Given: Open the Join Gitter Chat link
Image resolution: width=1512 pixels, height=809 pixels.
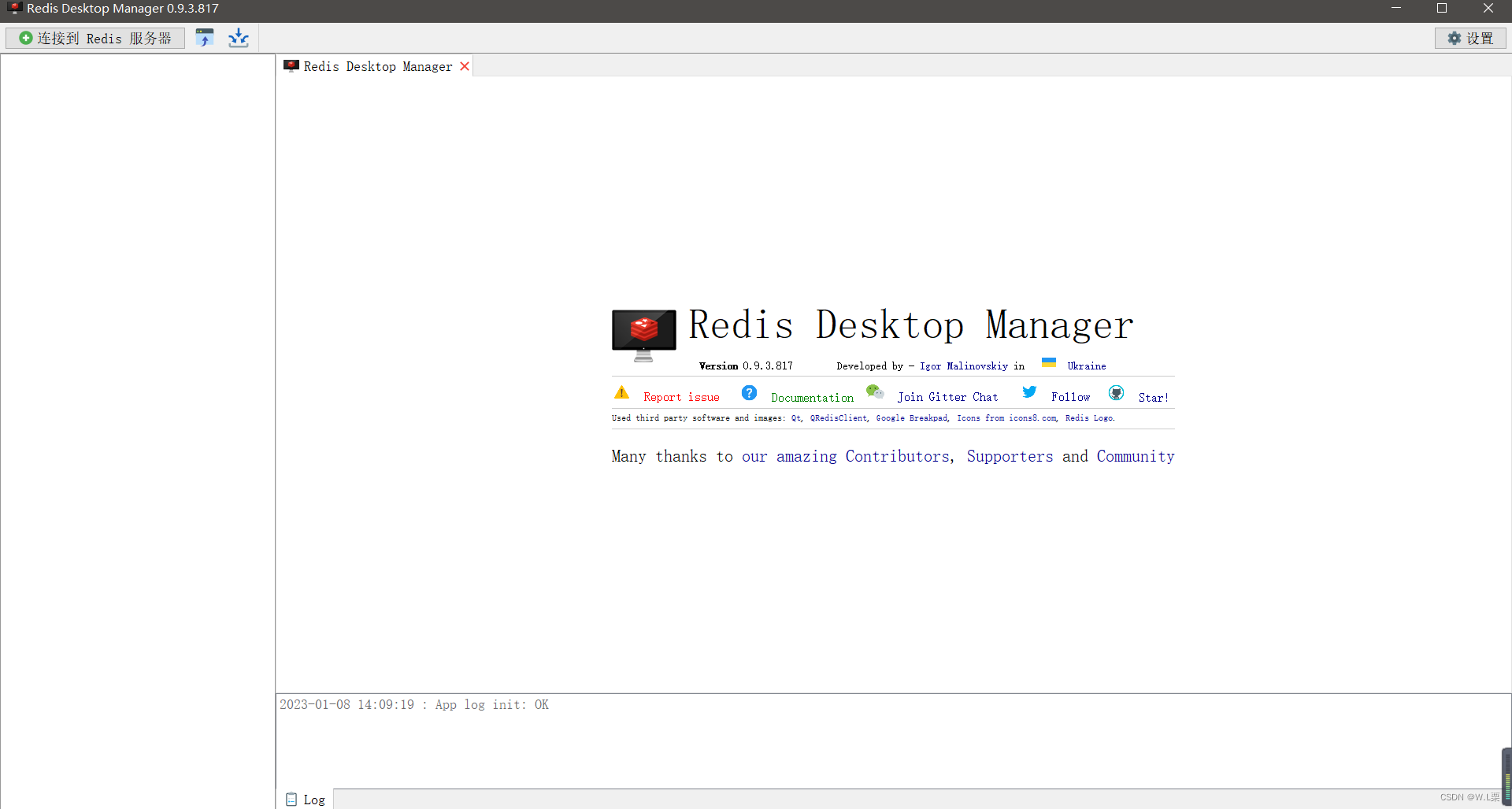Looking at the screenshot, I should coord(947,398).
